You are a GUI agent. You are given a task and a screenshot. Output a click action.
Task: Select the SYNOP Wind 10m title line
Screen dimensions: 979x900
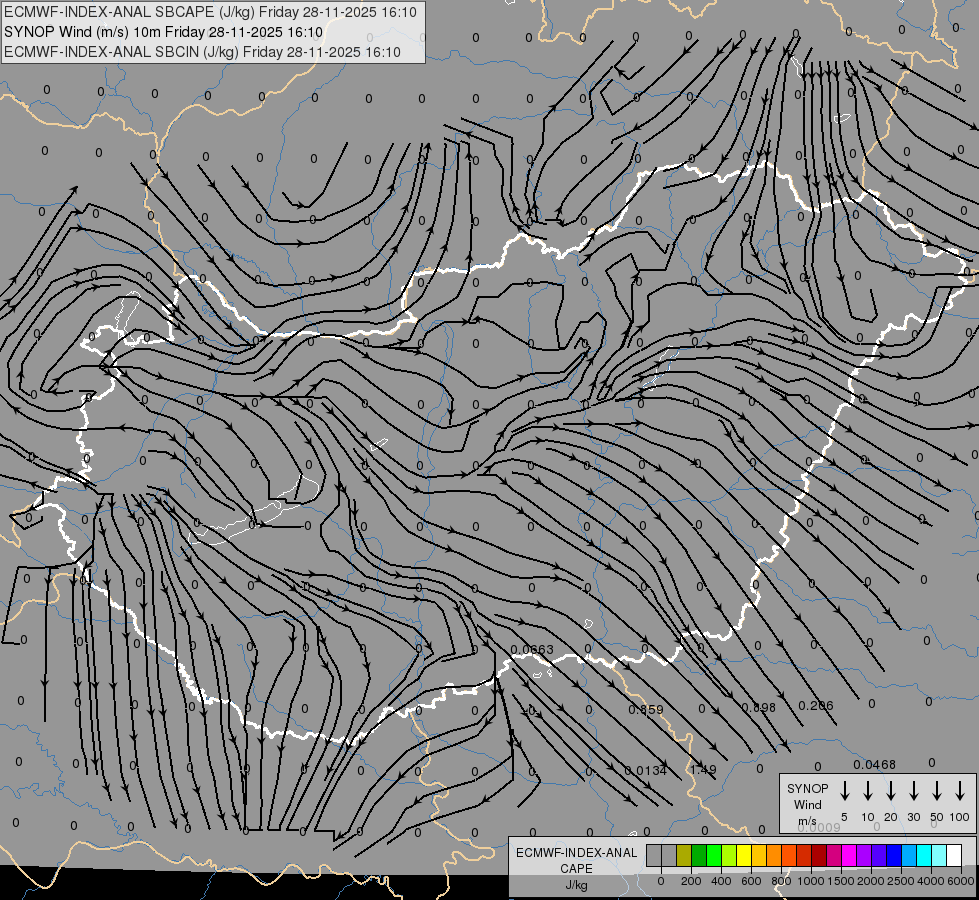[163, 32]
